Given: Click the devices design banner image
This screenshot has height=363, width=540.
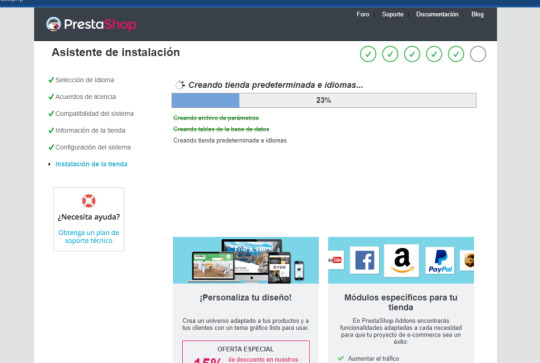Looking at the screenshot, I should 246,260.
